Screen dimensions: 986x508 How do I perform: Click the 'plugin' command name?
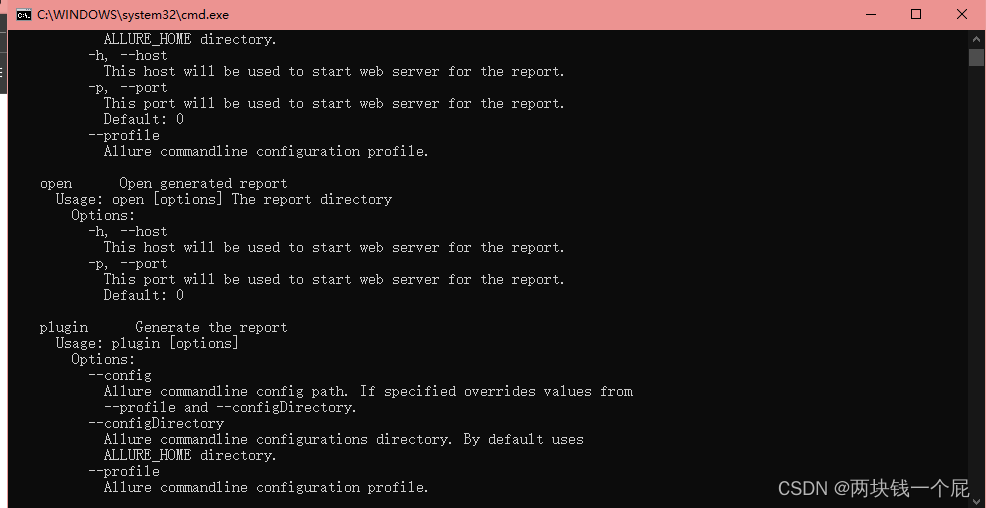pyautogui.click(x=64, y=328)
